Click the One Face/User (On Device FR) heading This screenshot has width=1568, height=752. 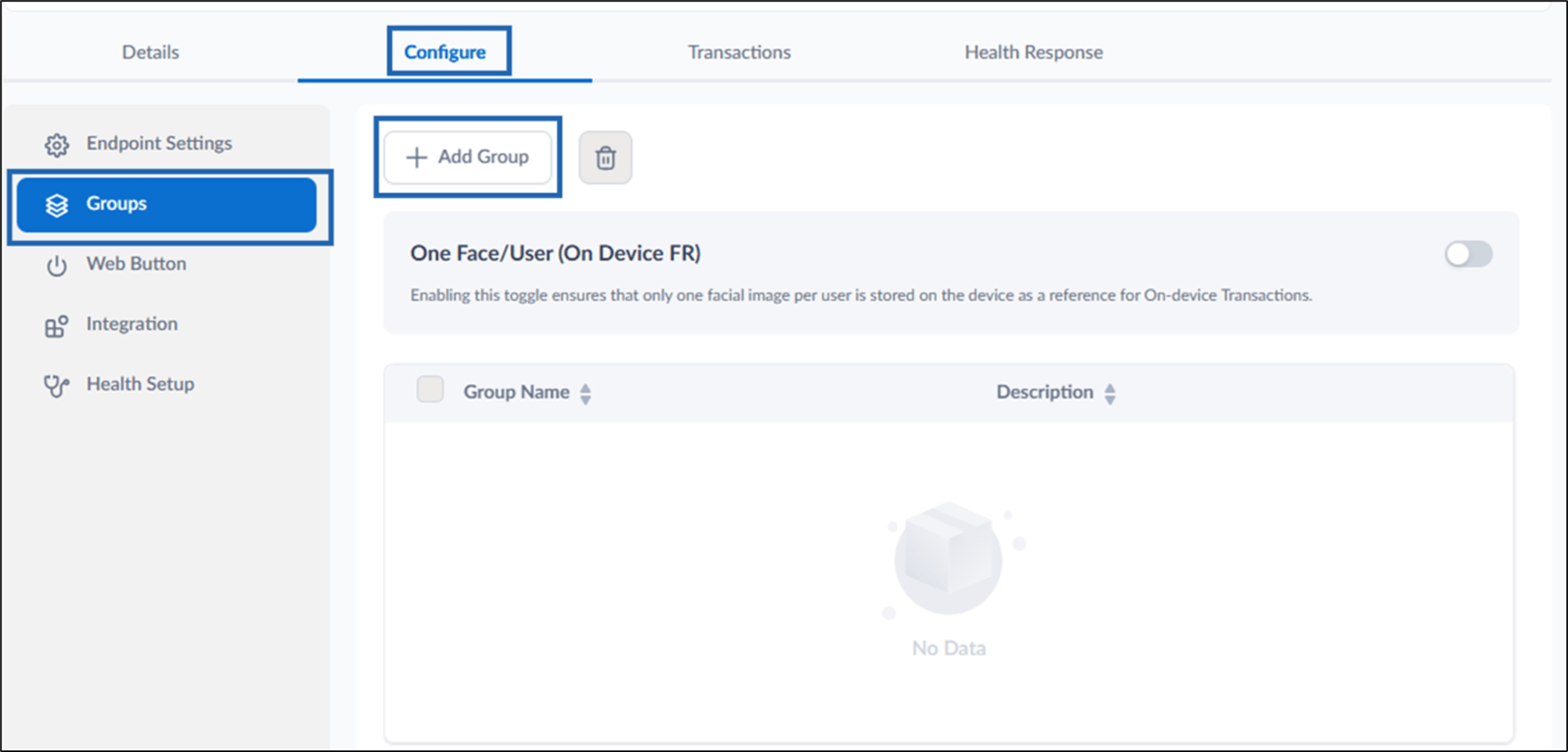pos(556,254)
